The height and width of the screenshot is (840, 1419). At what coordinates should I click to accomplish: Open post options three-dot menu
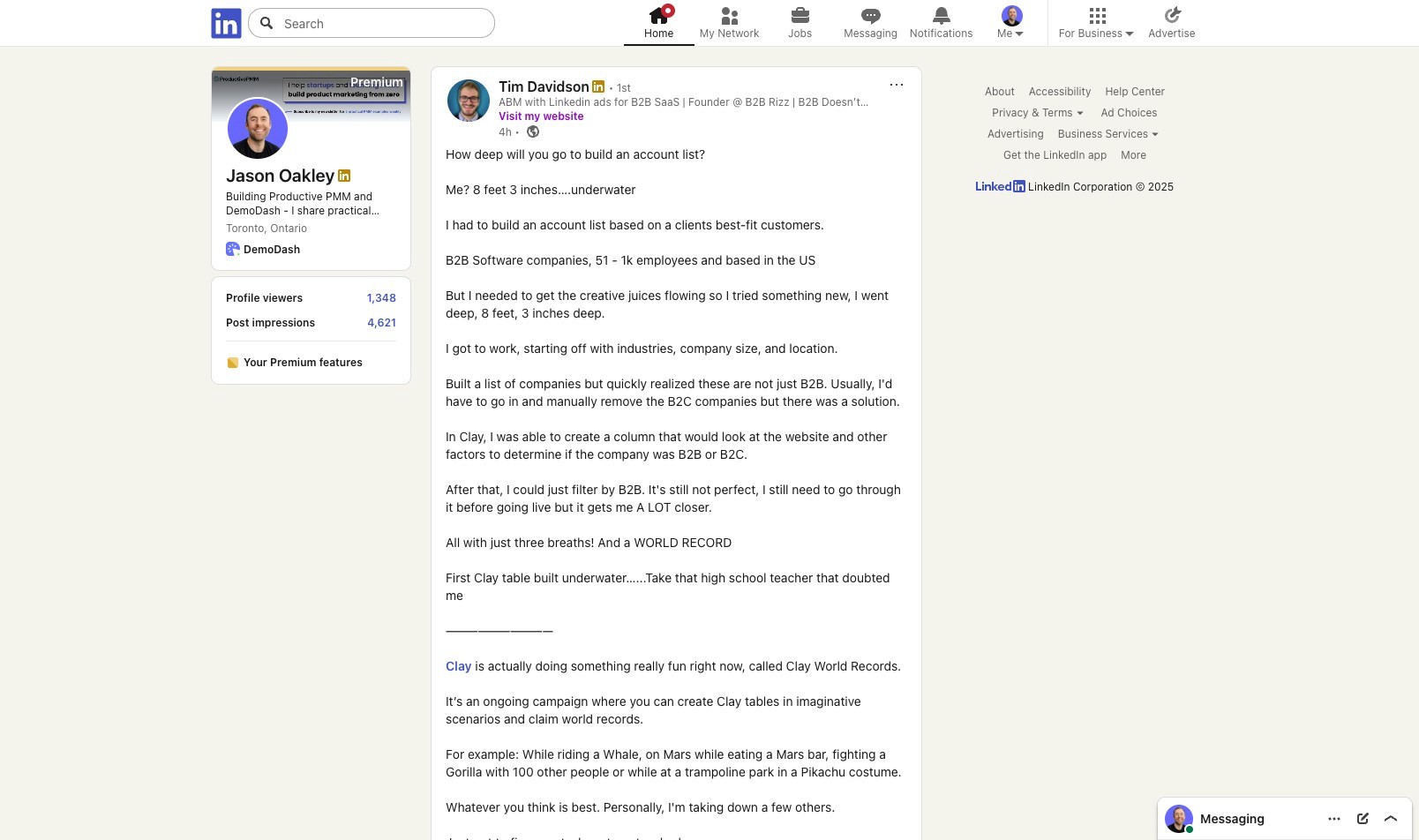[897, 85]
